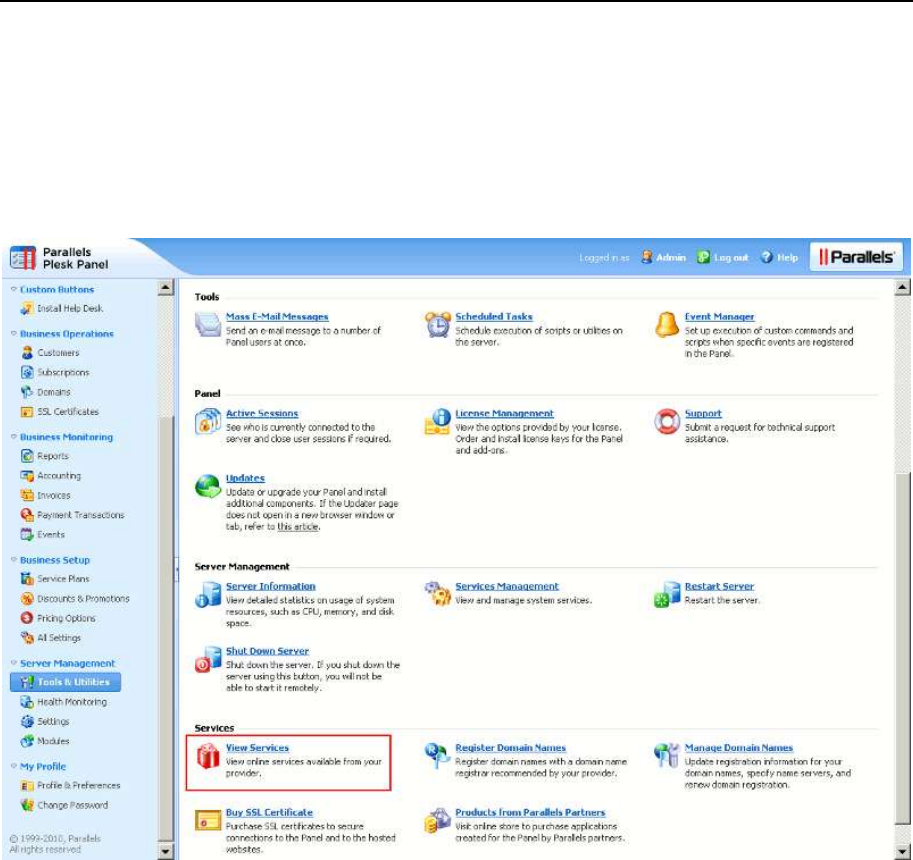Click the Subscriptions sidebar icon

(x=27, y=372)
